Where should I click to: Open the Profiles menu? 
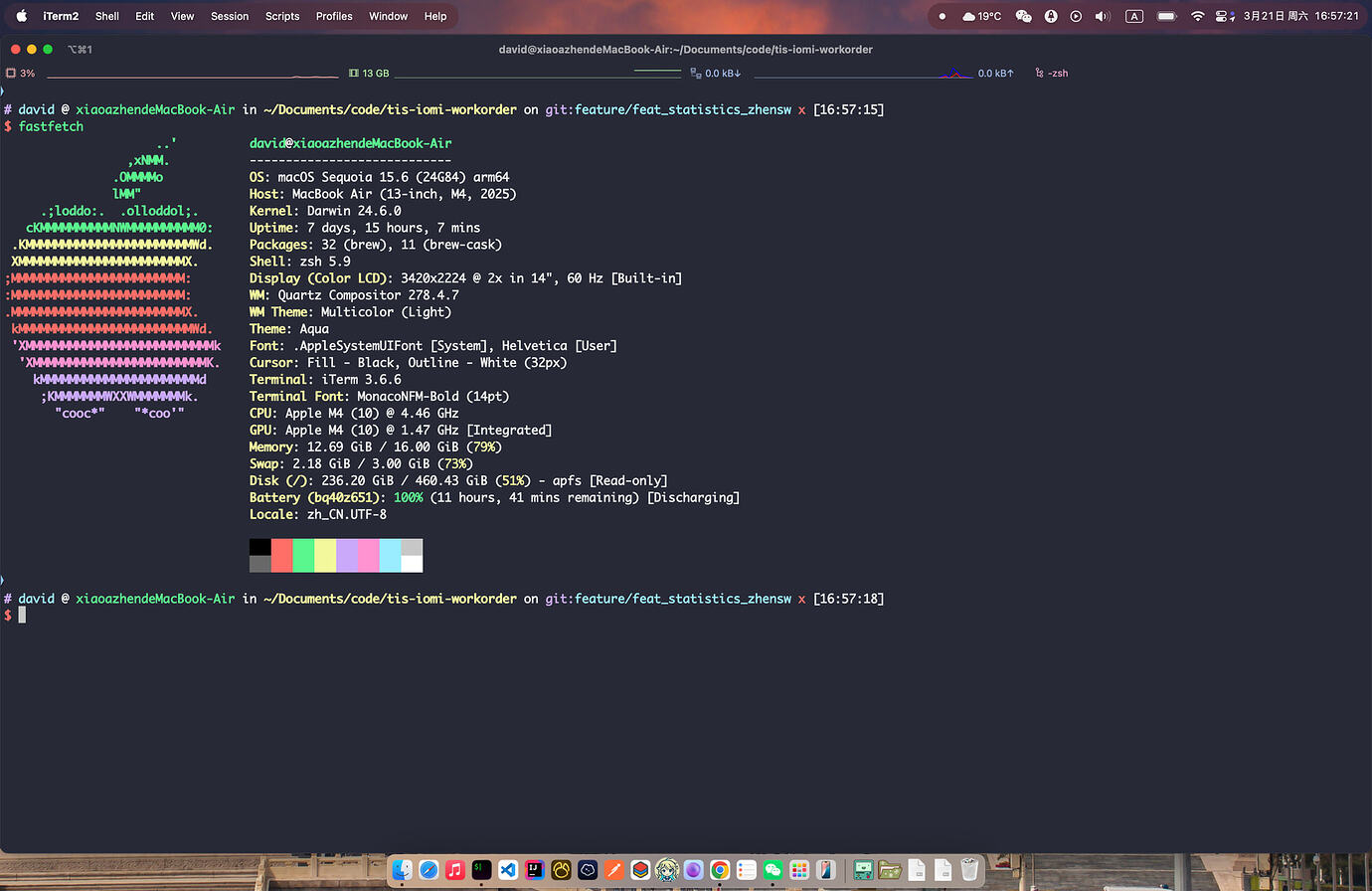pyautogui.click(x=334, y=16)
